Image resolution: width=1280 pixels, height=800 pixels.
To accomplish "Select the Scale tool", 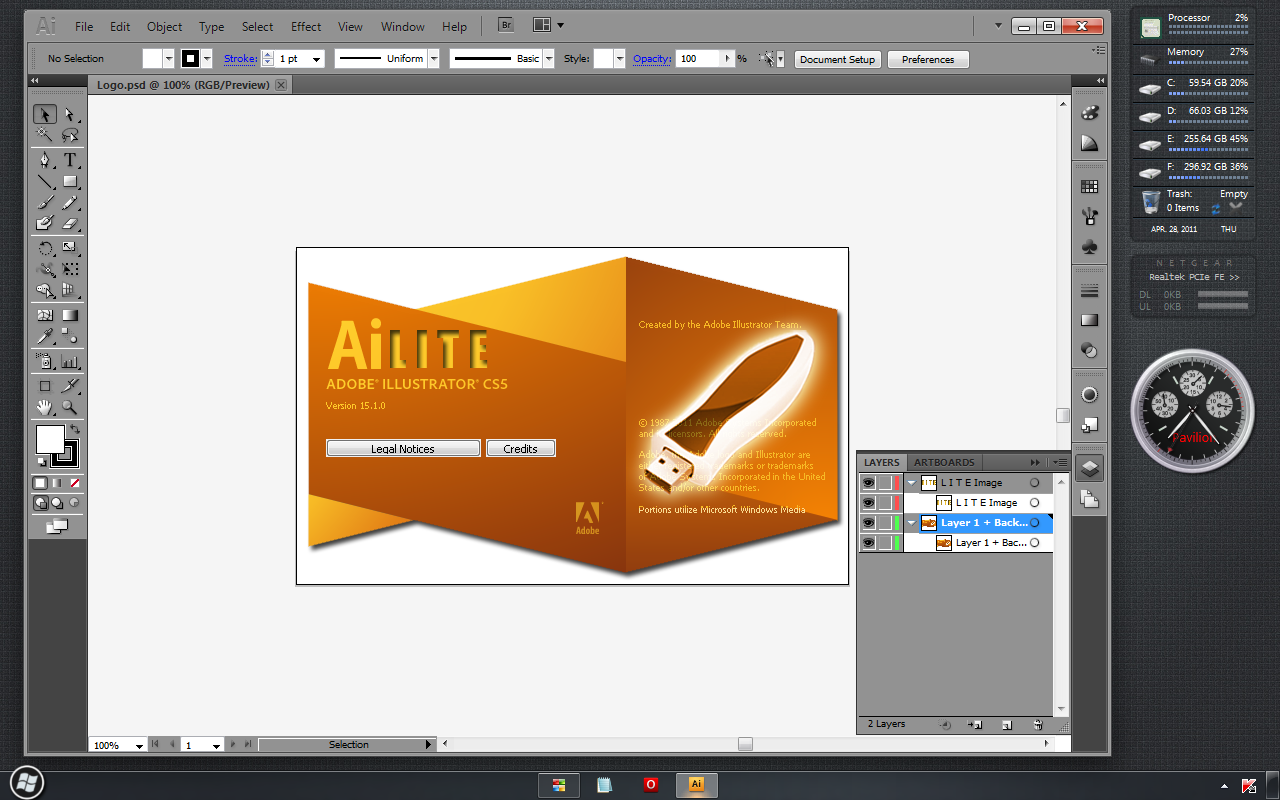I will coord(70,248).
